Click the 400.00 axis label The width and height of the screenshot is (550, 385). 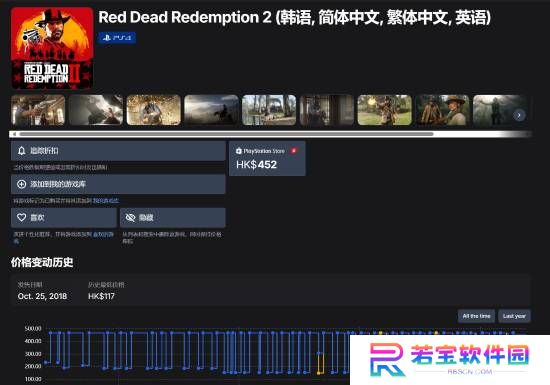click(x=33, y=341)
